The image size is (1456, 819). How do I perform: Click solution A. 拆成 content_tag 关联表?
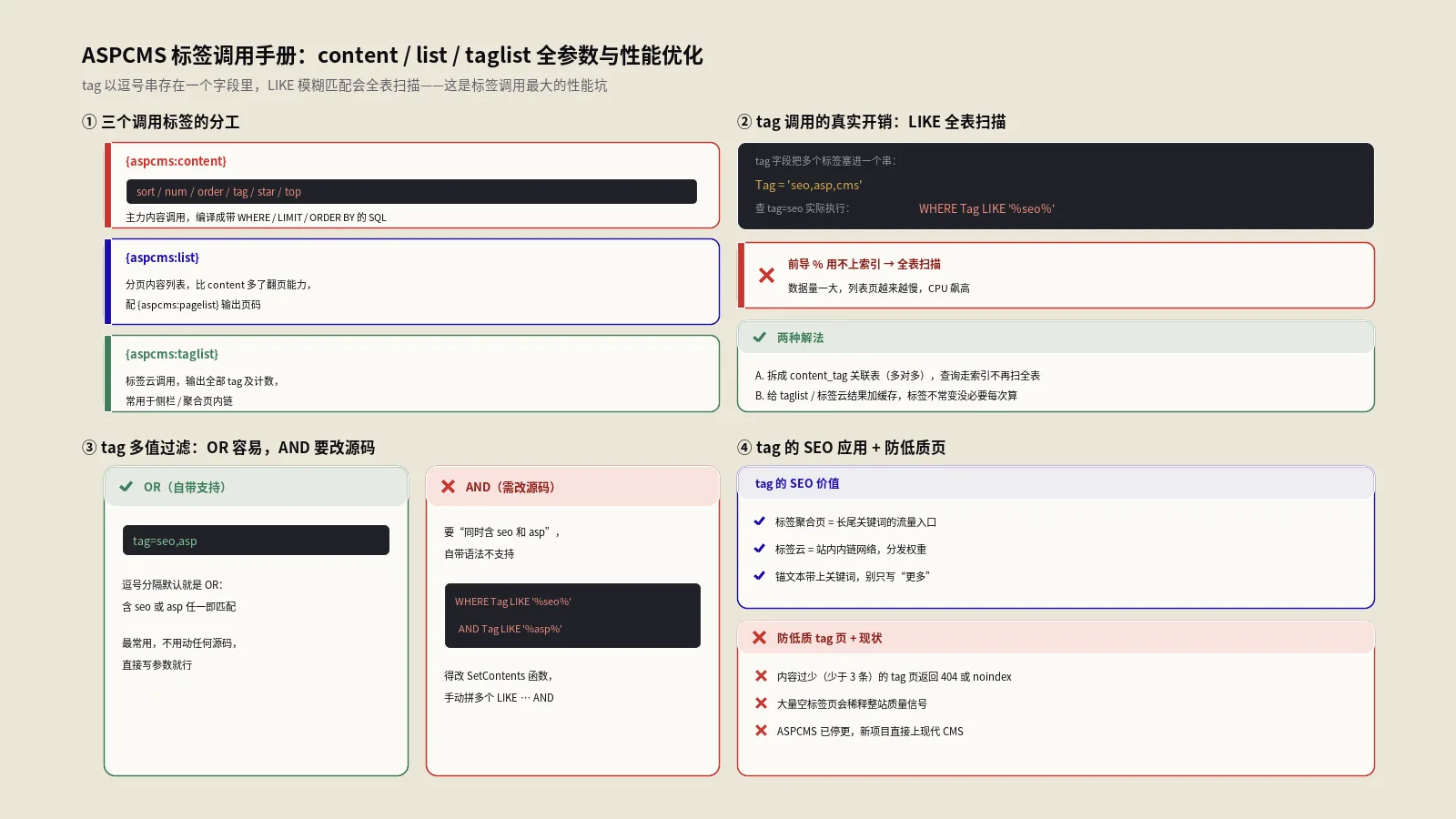897,375
